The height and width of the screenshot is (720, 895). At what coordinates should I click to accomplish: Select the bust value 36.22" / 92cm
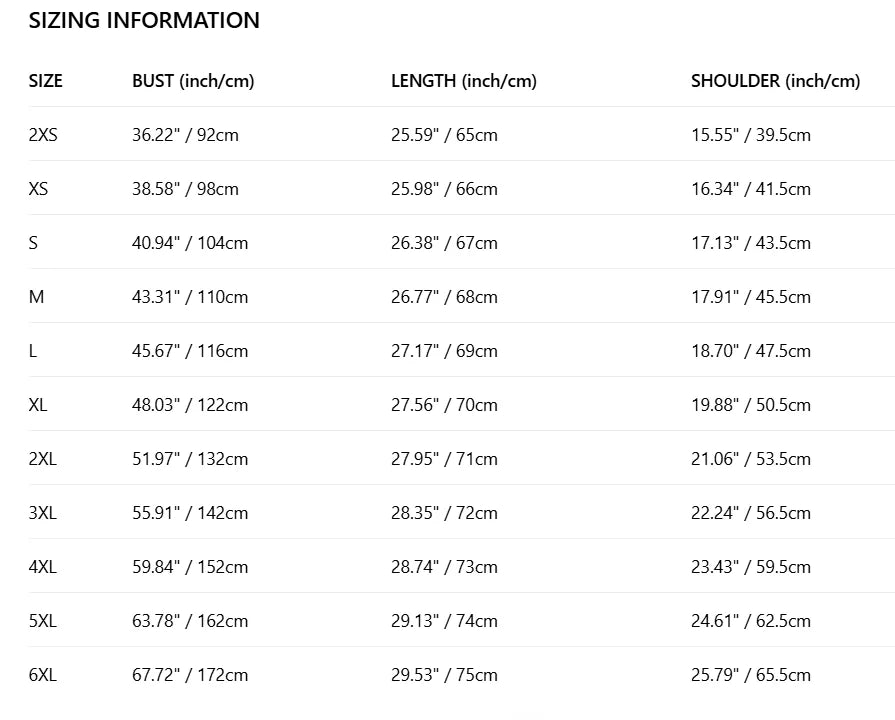185,135
